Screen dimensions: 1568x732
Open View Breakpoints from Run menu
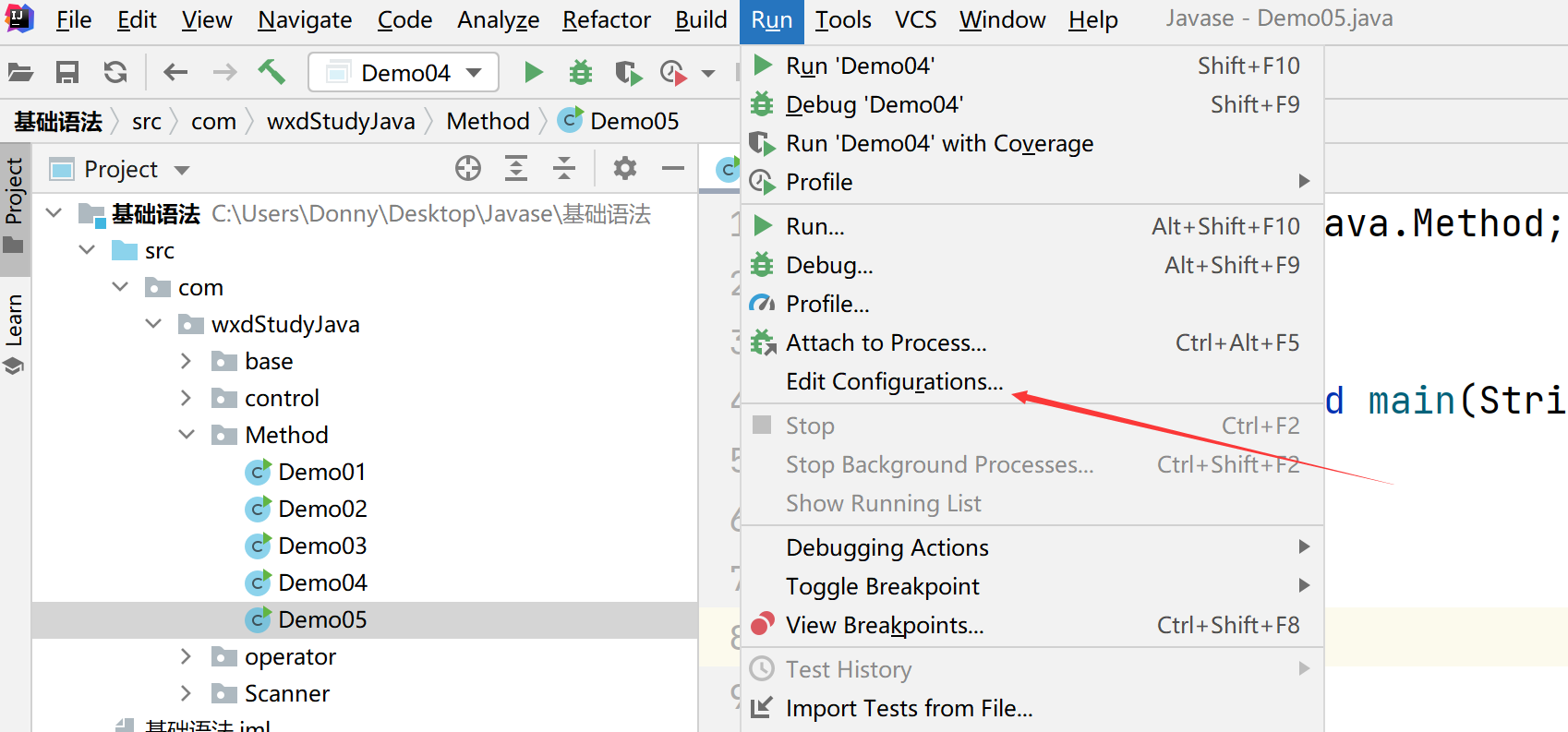pyautogui.click(x=884, y=626)
